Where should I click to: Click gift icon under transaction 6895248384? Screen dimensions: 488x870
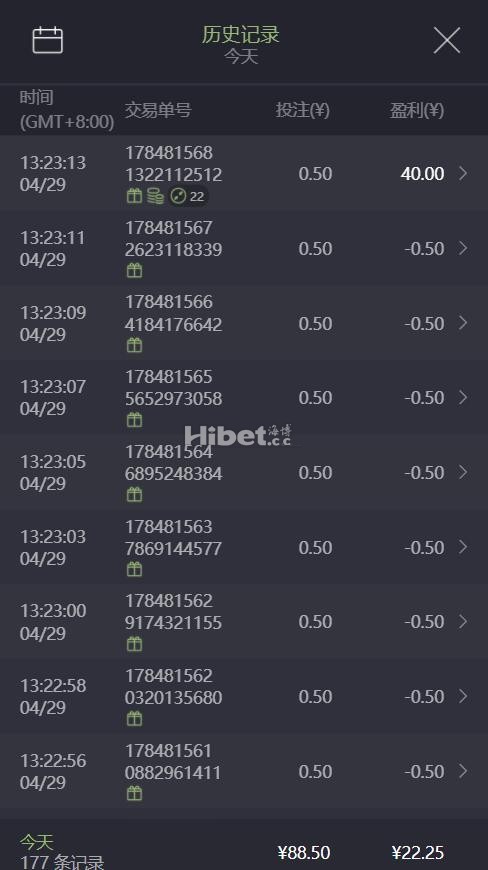coord(134,494)
